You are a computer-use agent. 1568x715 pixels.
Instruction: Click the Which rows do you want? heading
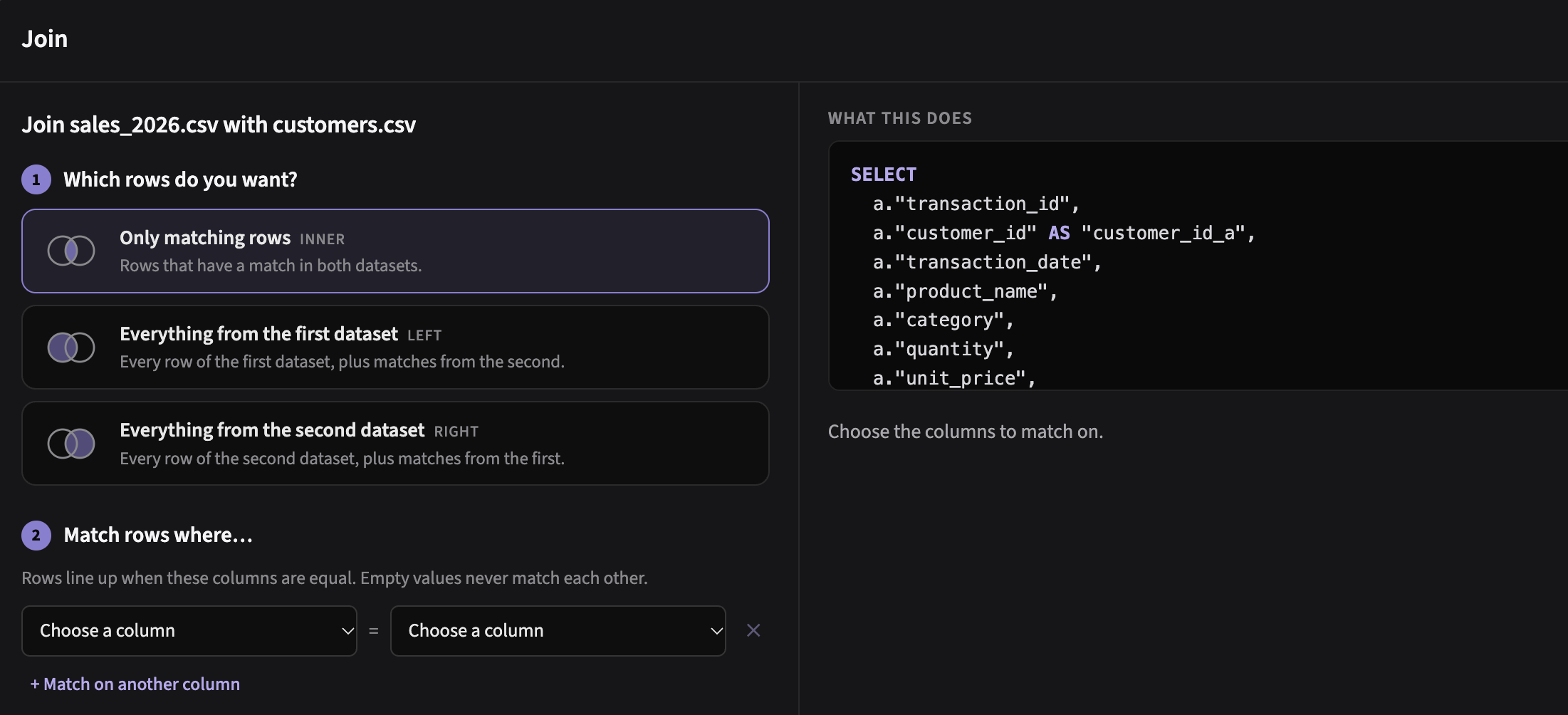coord(180,179)
